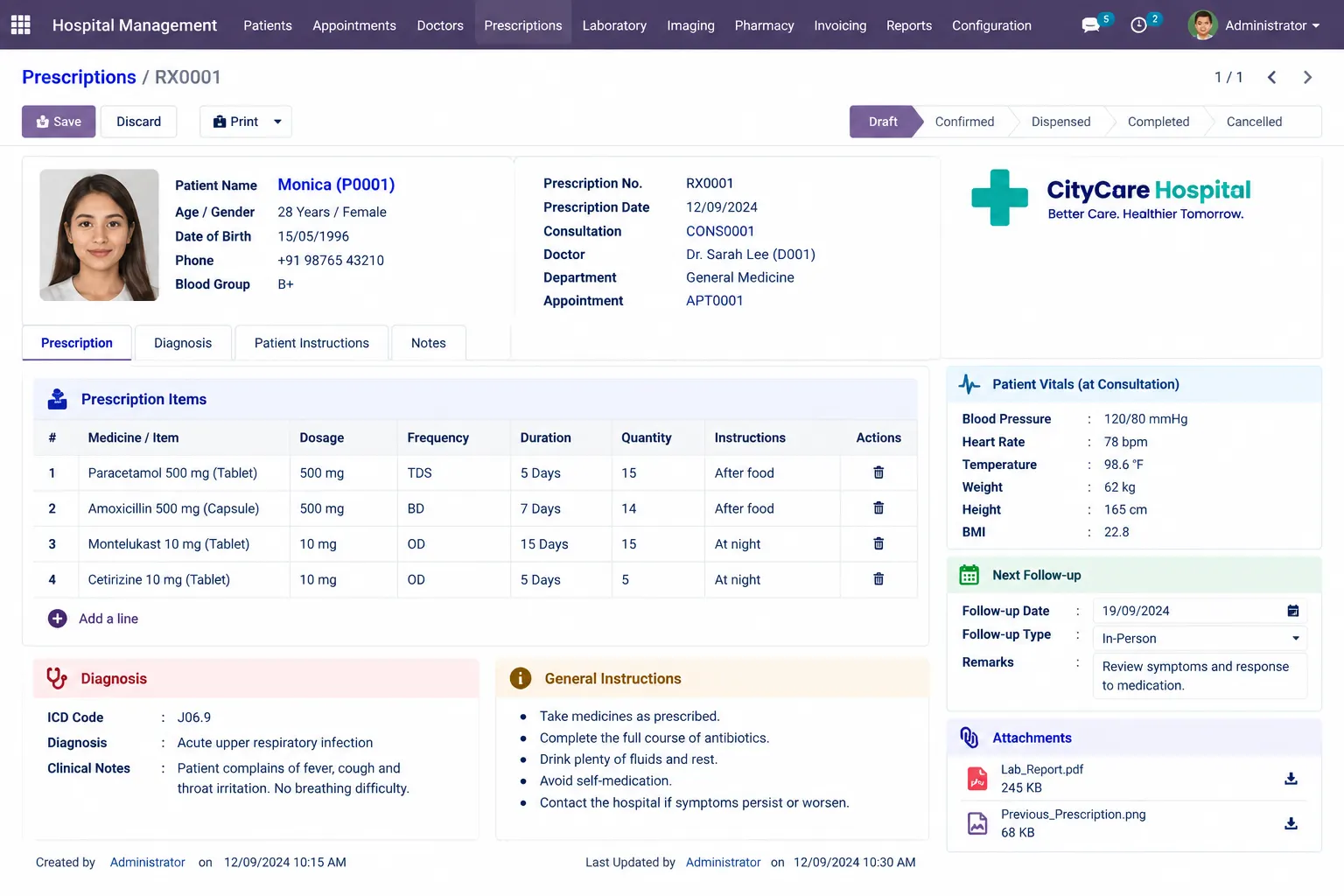1344x896 pixels.
Task: Go to the next record arrow
Action: pyautogui.click(x=1307, y=77)
